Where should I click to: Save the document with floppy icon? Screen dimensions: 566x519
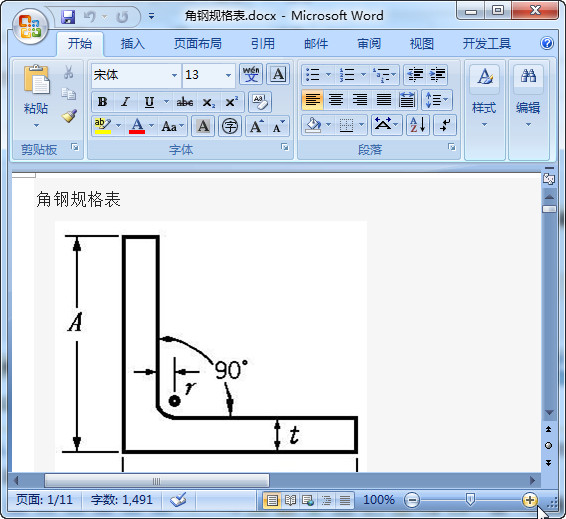(x=68, y=17)
